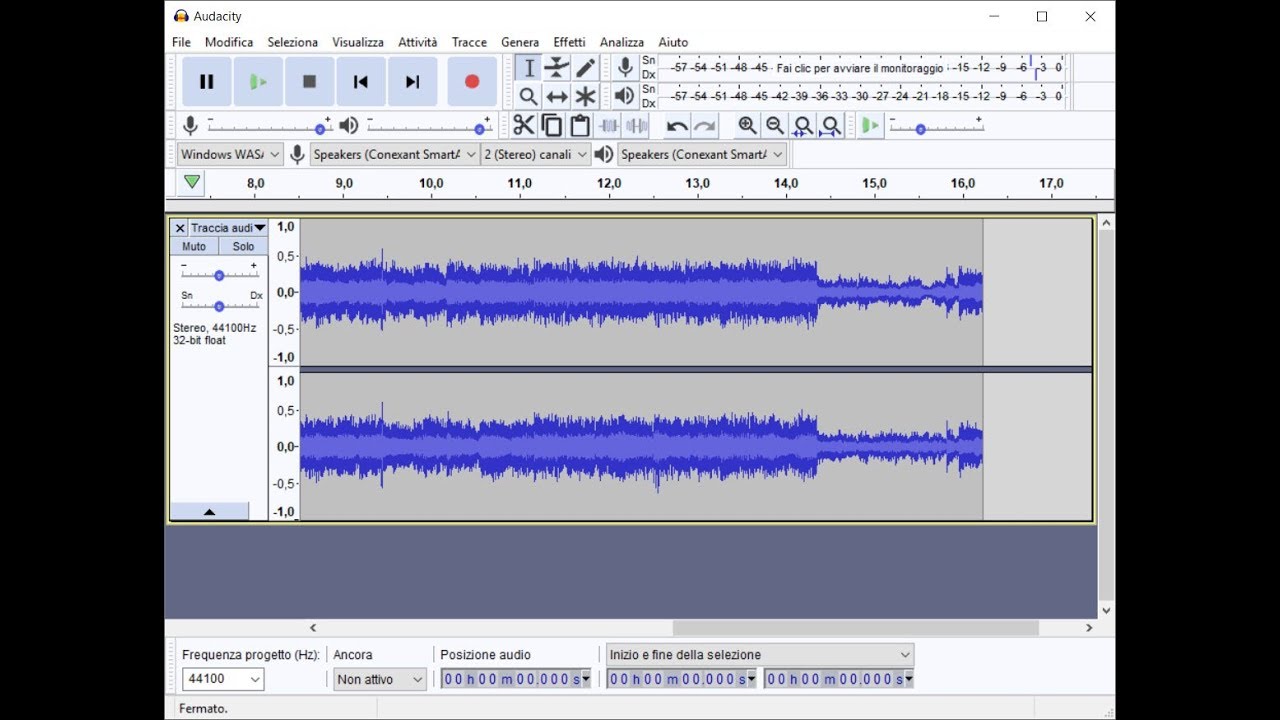Redo the last undone action
This screenshot has width=1280, height=720.
click(705, 125)
